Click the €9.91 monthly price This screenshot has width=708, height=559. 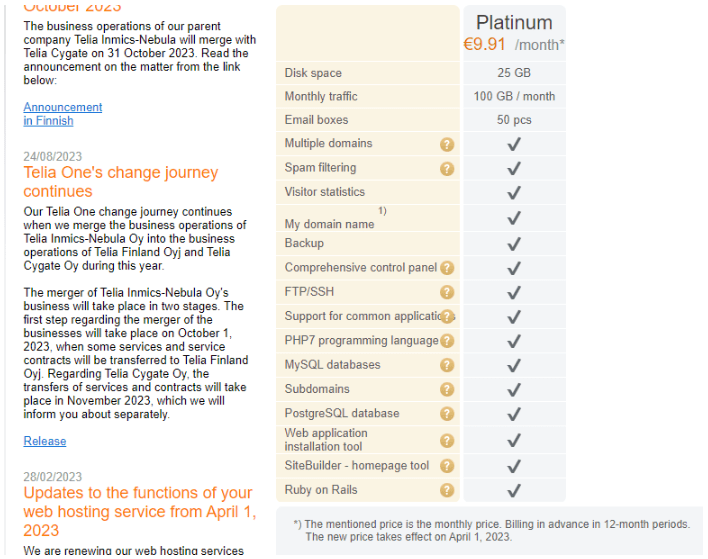pyautogui.click(x=484, y=44)
